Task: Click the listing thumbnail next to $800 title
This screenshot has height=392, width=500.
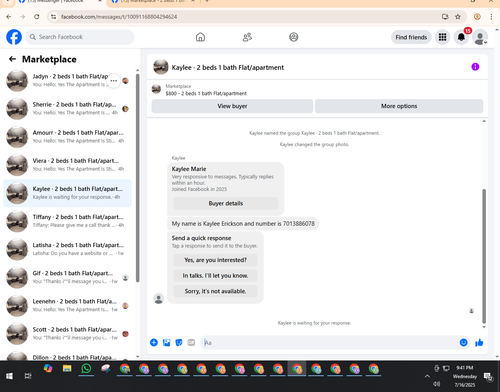Action: pyautogui.click(x=156, y=89)
